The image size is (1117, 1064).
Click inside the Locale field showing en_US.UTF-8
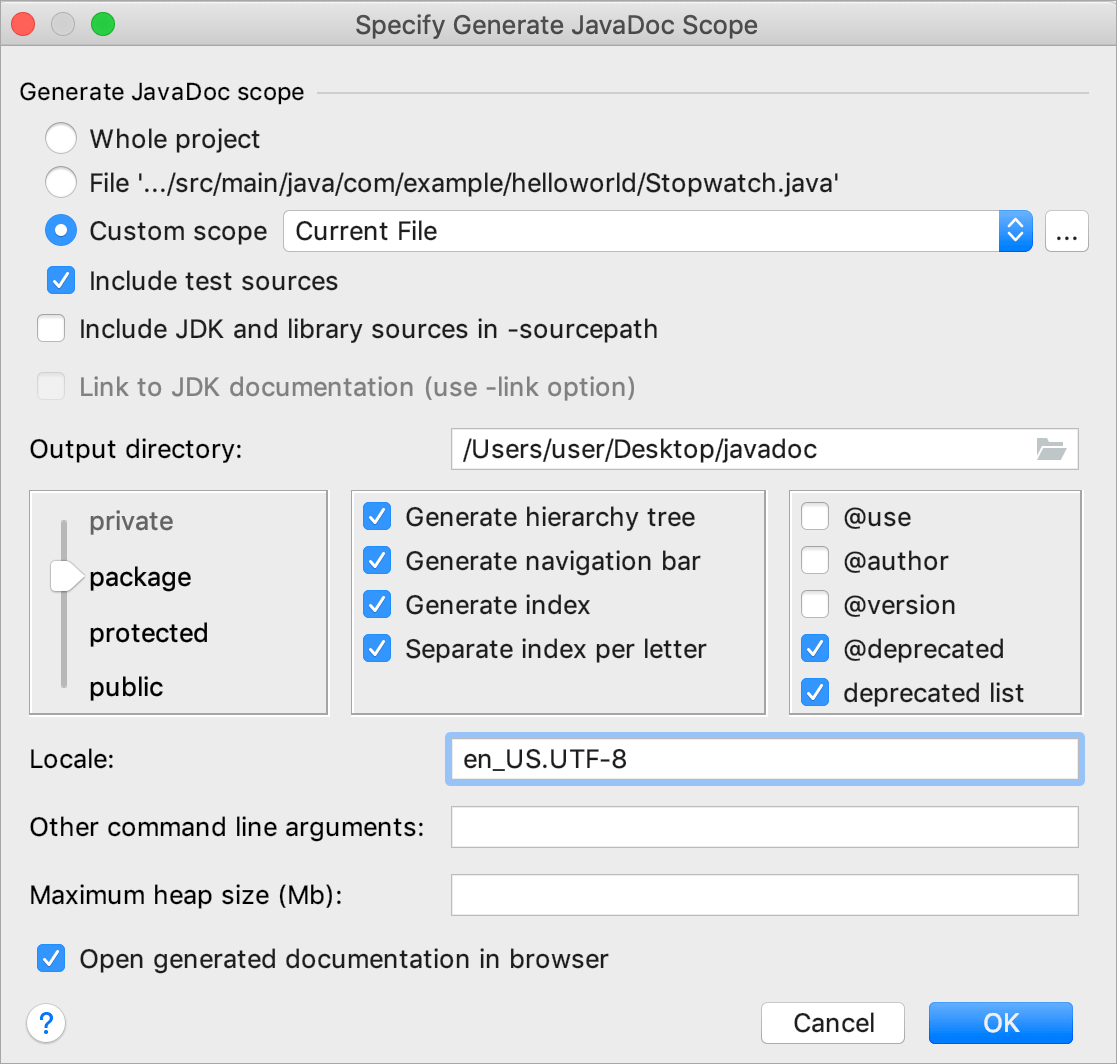tap(764, 759)
